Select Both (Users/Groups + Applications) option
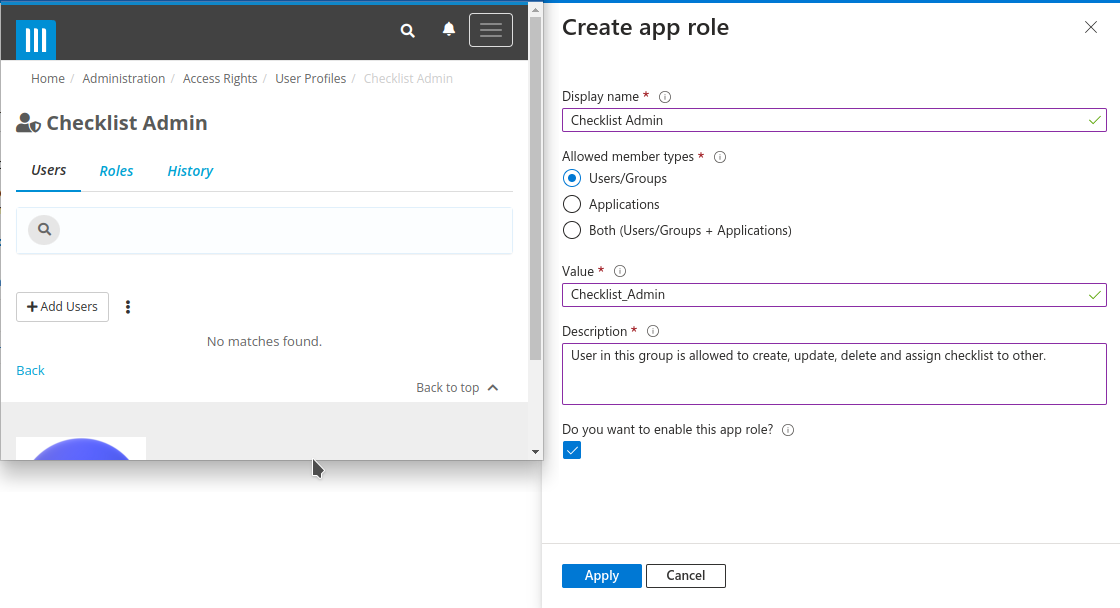 pyautogui.click(x=572, y=230)
